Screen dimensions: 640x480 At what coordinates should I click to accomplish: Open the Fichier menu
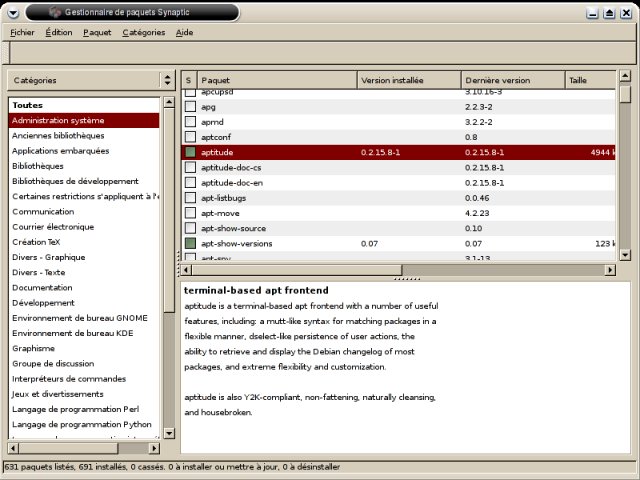point(21,32)
